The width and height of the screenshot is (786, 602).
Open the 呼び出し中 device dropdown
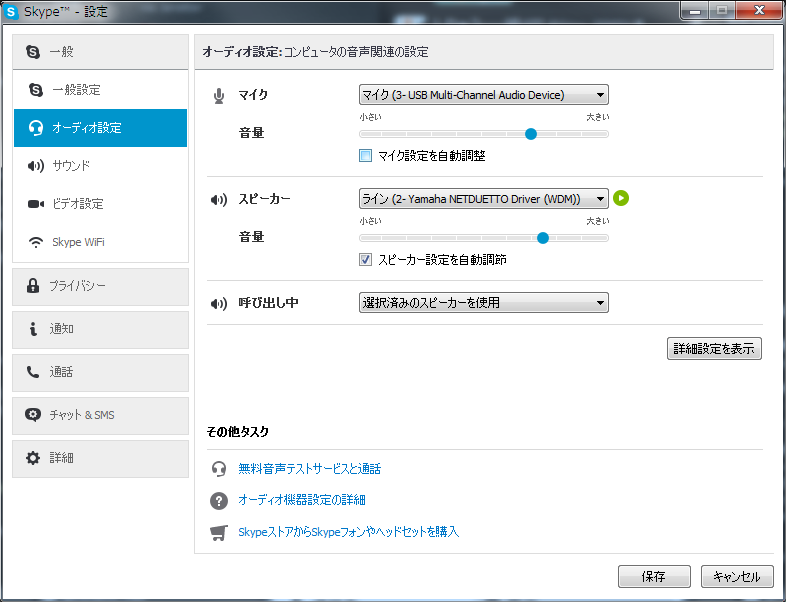point(484,303)
